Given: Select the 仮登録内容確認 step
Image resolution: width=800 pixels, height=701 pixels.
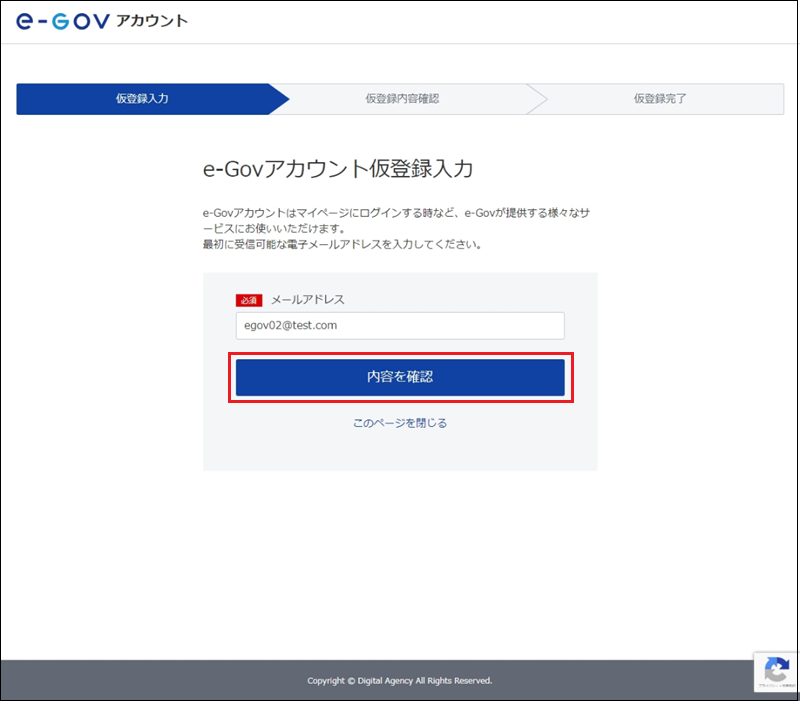Looking at the screenshot, I should pyautogui.click(x=402, y=99).
